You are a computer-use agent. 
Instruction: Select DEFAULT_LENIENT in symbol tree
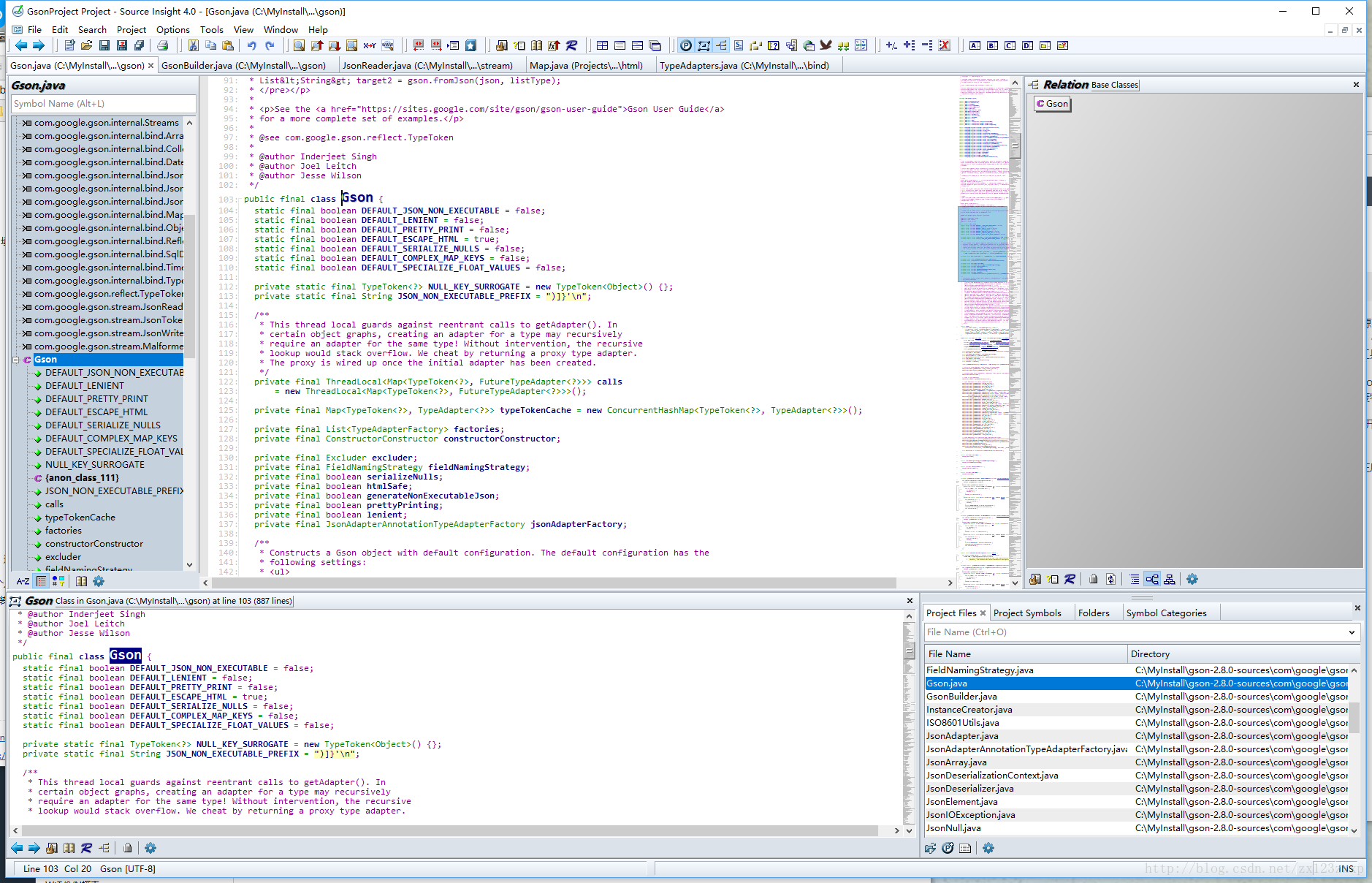(x=85, y=386)
